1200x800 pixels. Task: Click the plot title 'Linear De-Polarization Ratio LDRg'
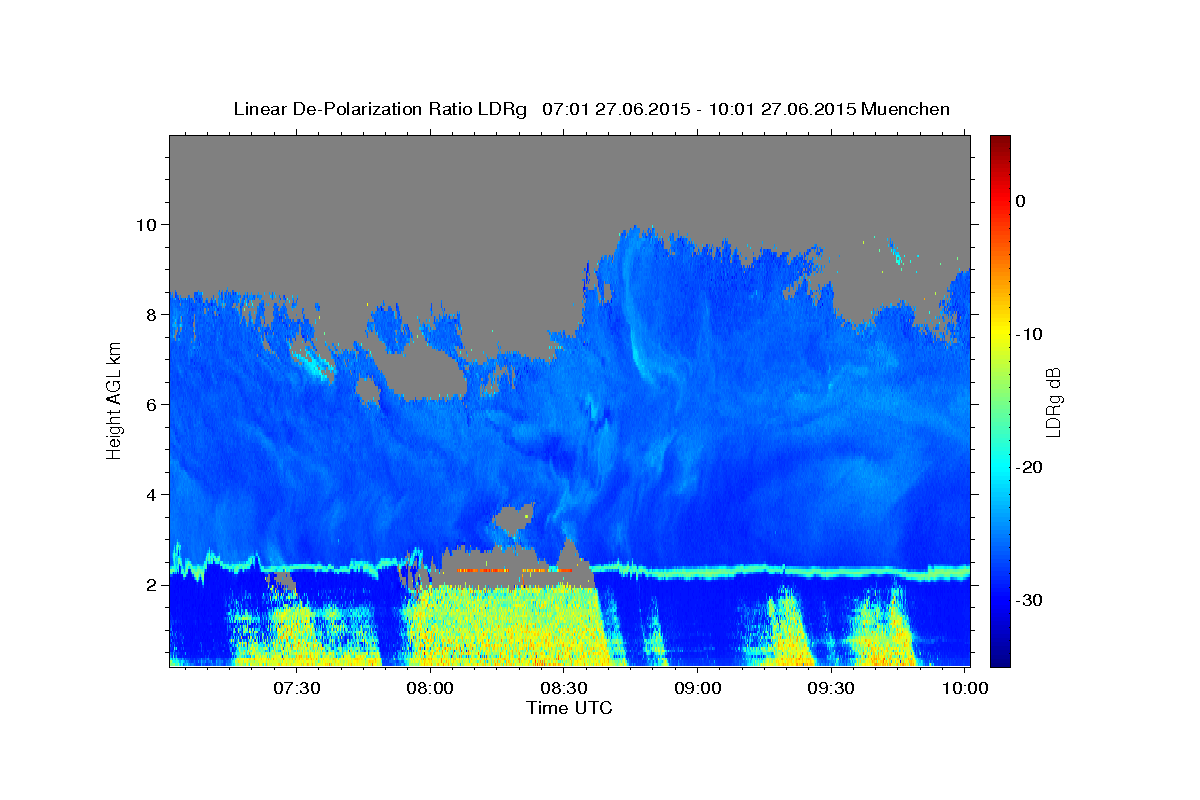click(380, 109)
